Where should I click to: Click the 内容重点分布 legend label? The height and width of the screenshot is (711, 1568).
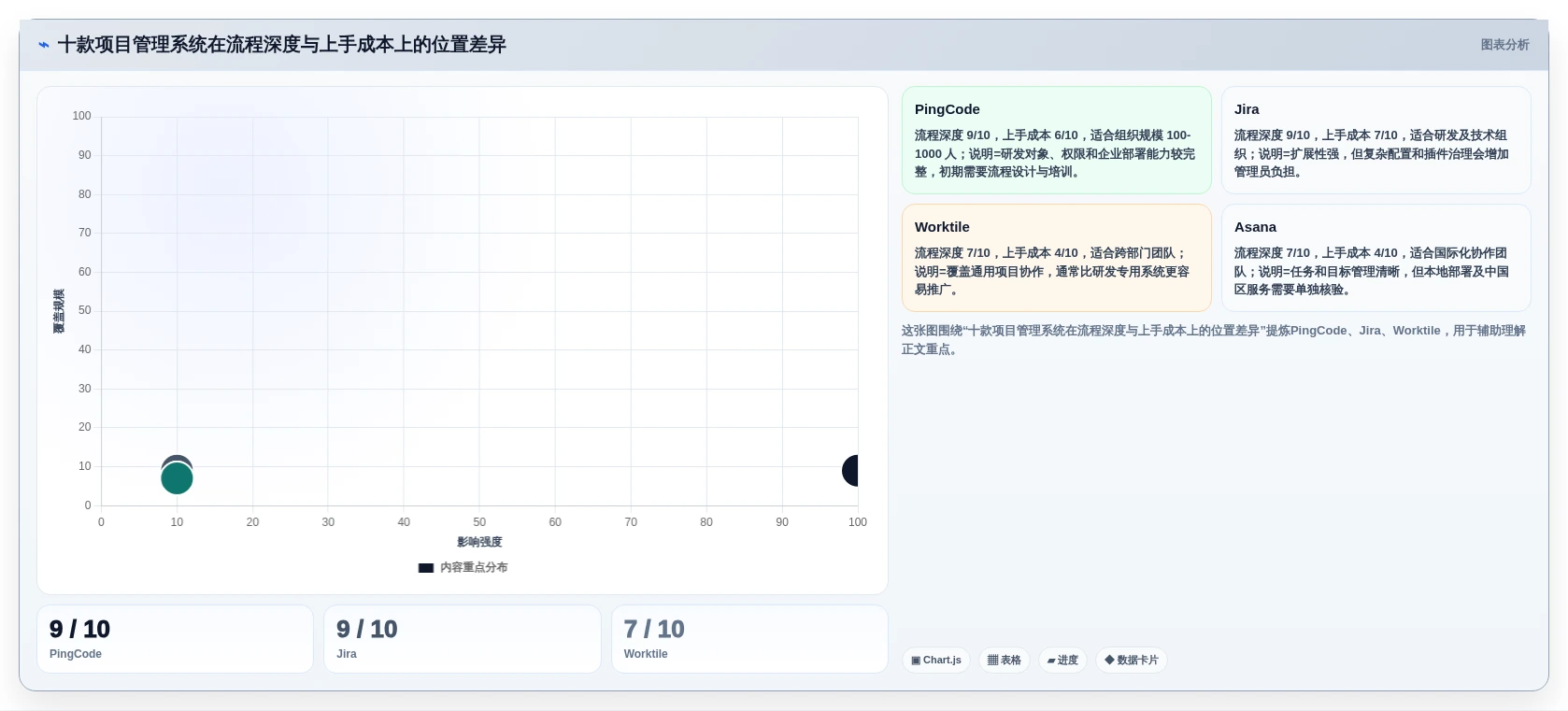(474, 567)
